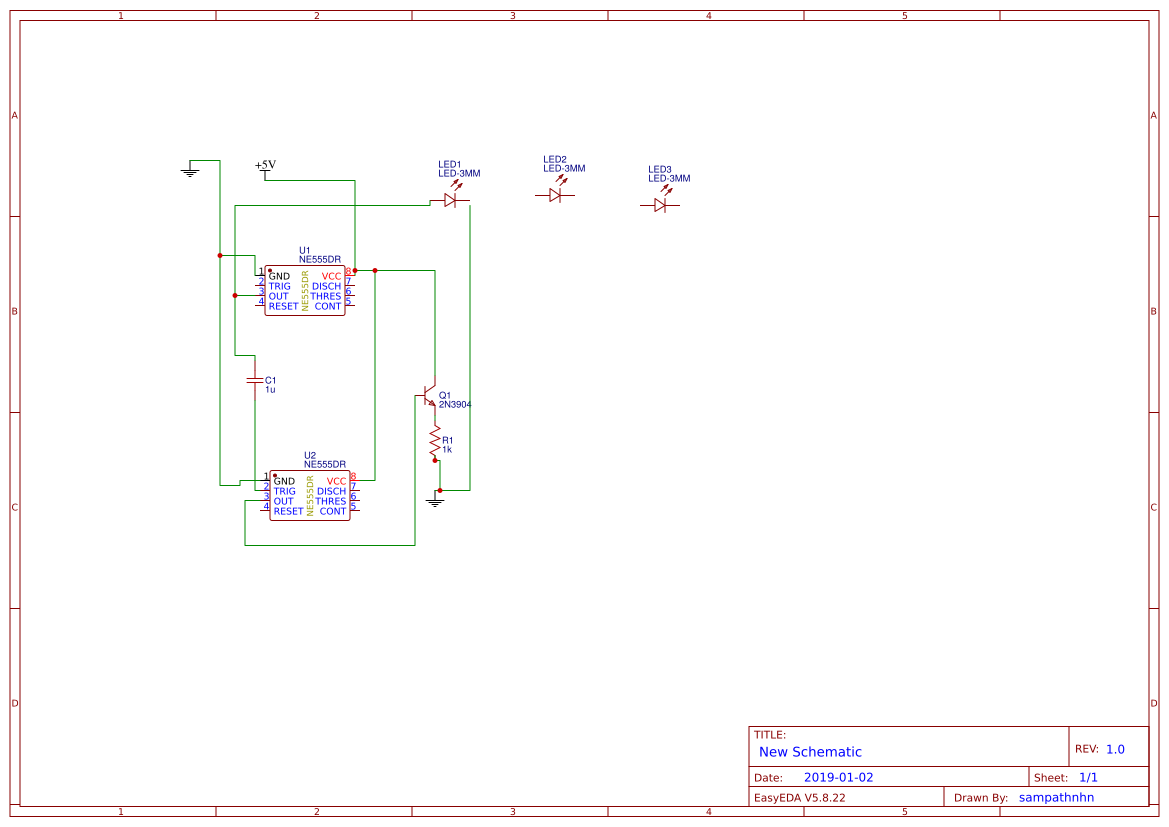The width and height of the screenshot is (1169, 827).
Task: Select the R1 resistor symbol
Action: click(435, 441)
